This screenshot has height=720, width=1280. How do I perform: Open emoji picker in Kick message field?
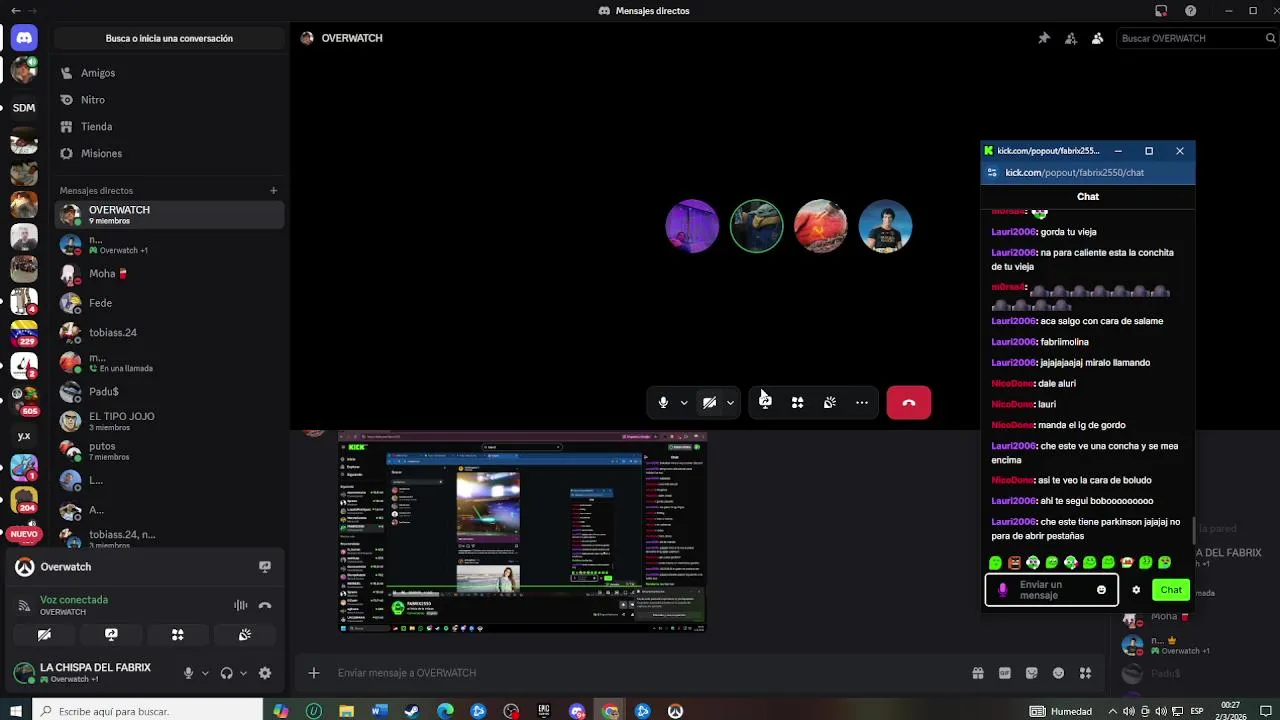1101,590
